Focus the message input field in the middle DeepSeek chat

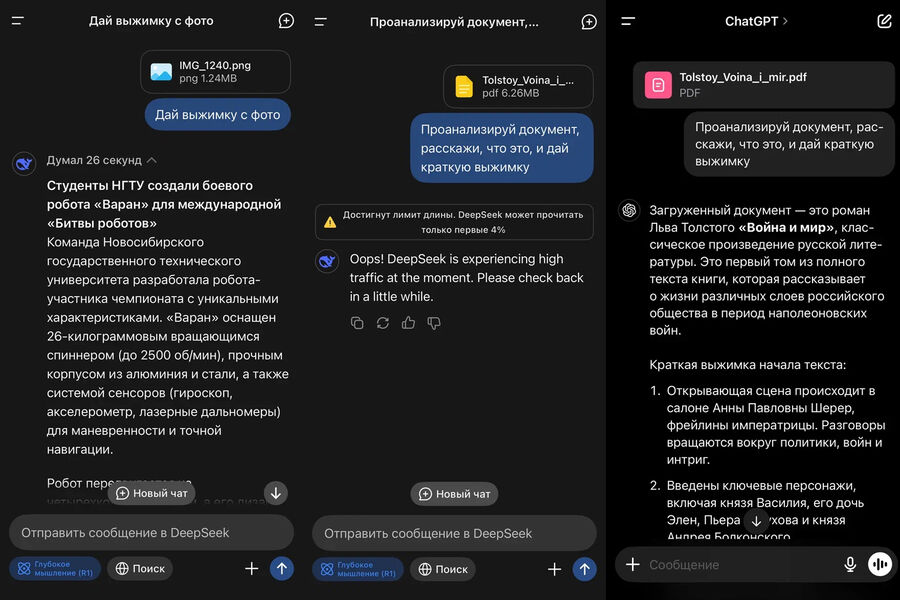click(454, 533)
